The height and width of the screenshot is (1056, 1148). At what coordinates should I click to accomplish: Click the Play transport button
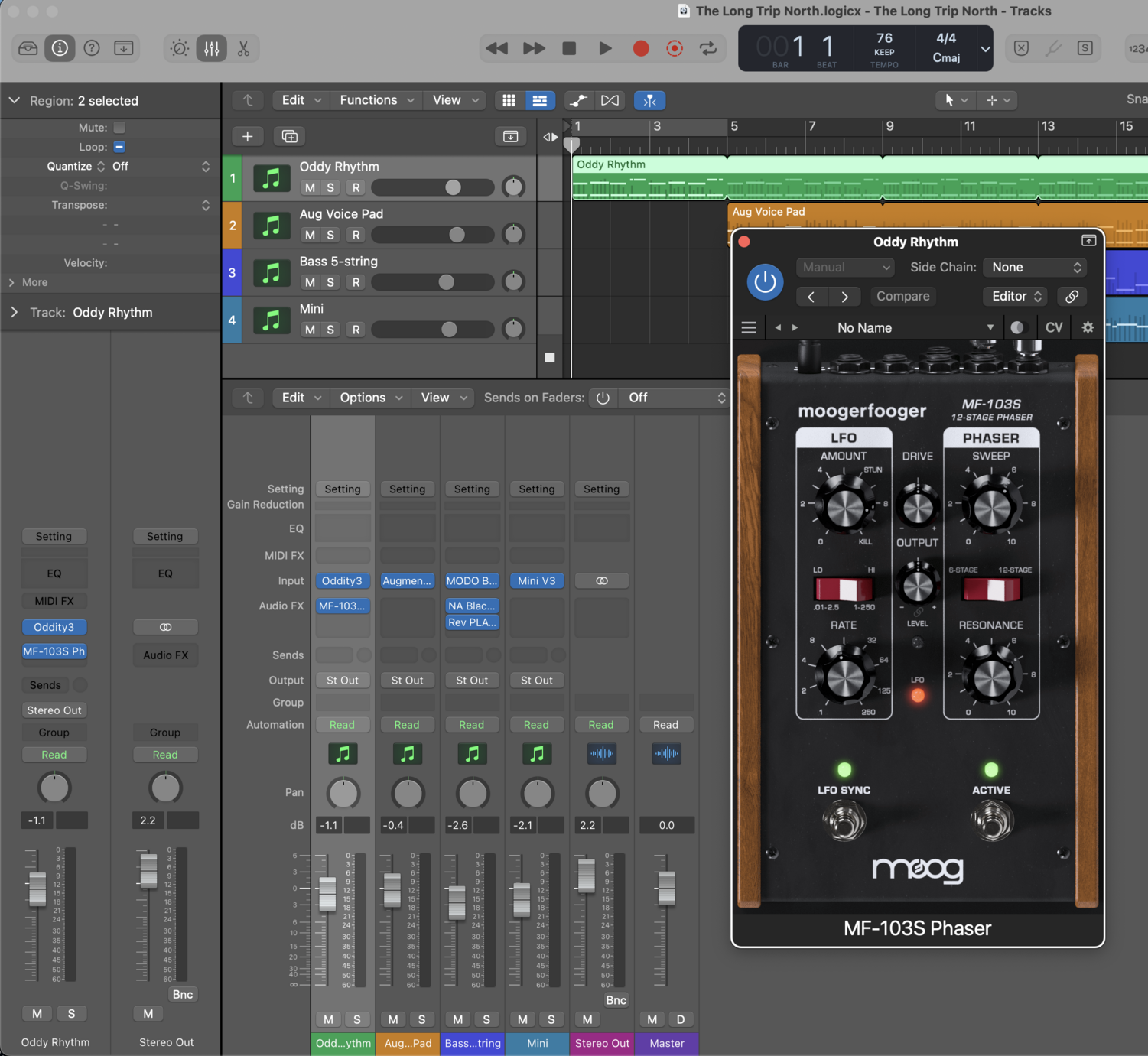pyautogui.click(x=605, y=48)
